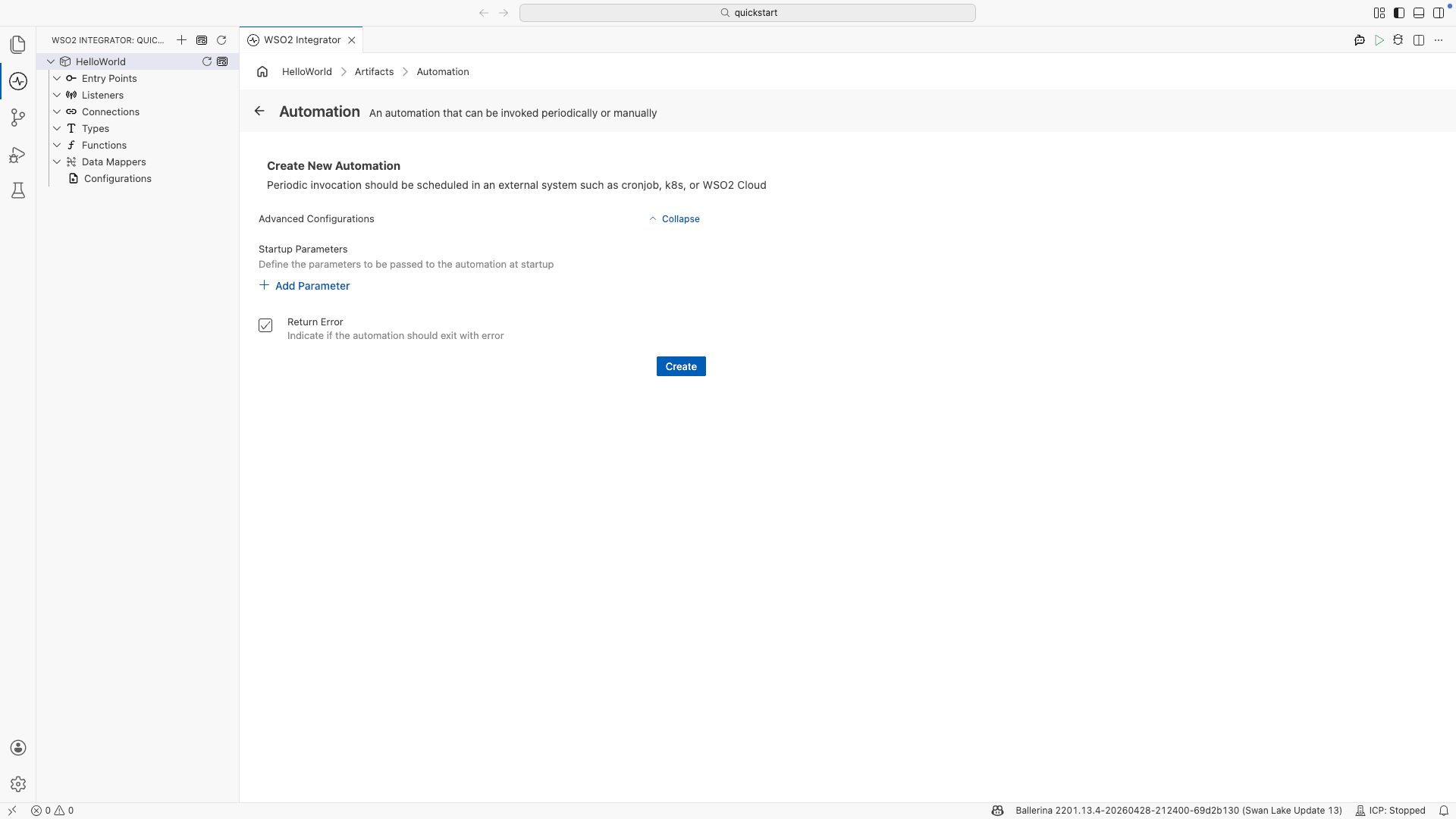Open the notifications bell in the status bar
This screenshot has height=819, width=1456.
1444,811
